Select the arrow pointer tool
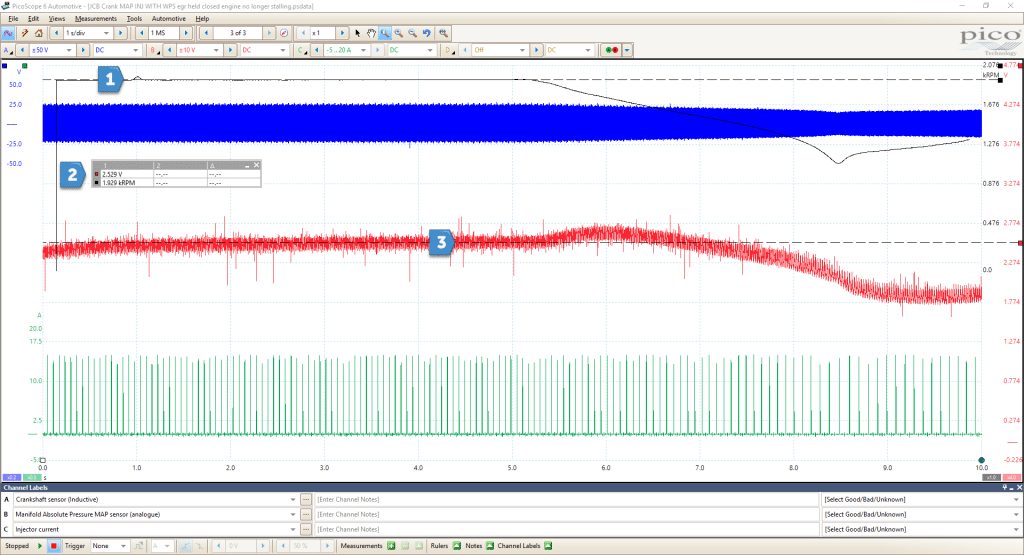Viewport: 1024px width, 555px height. (x=357, y=33)
